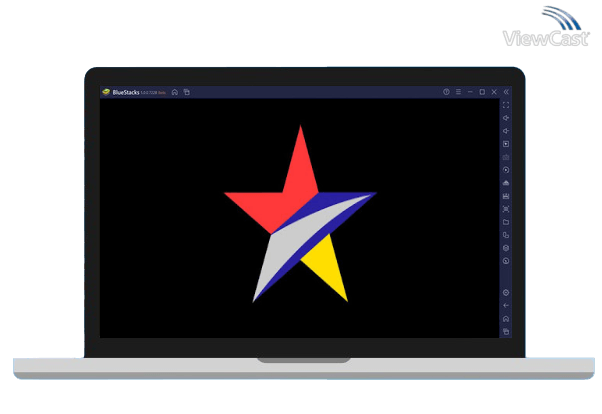Viewport: 602px width, 414px height.
Task: Open the home tab icon in the title bar
Action: (175, 92)
